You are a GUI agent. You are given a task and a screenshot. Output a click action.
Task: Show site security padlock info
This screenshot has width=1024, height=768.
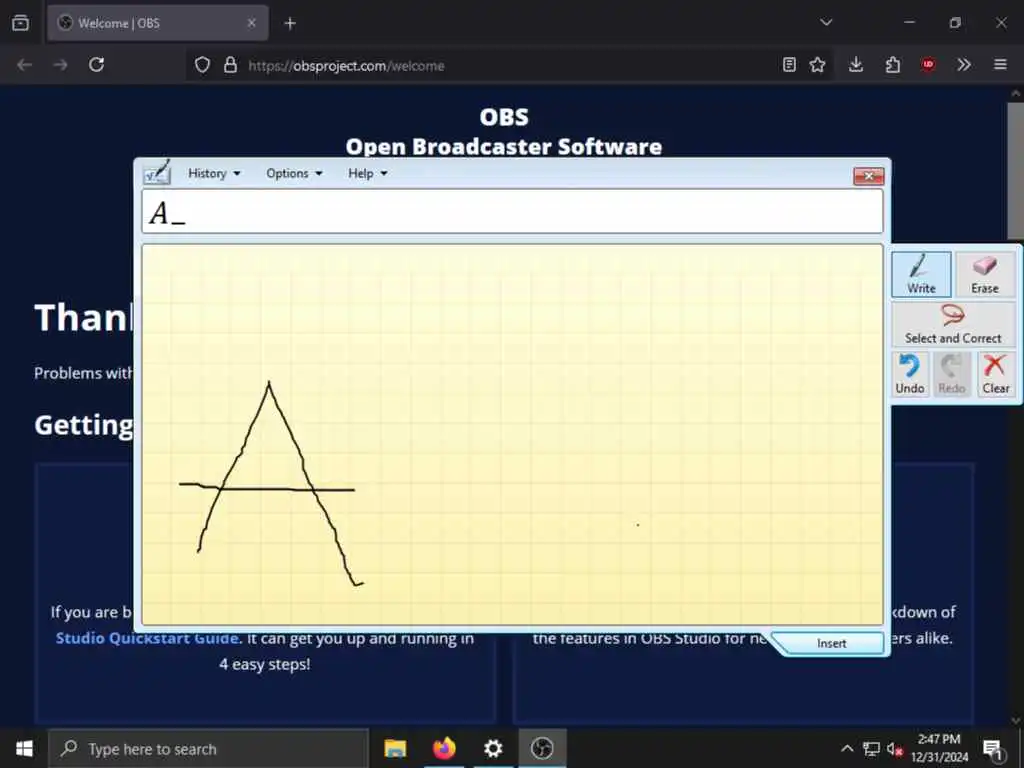pos(230,65)
